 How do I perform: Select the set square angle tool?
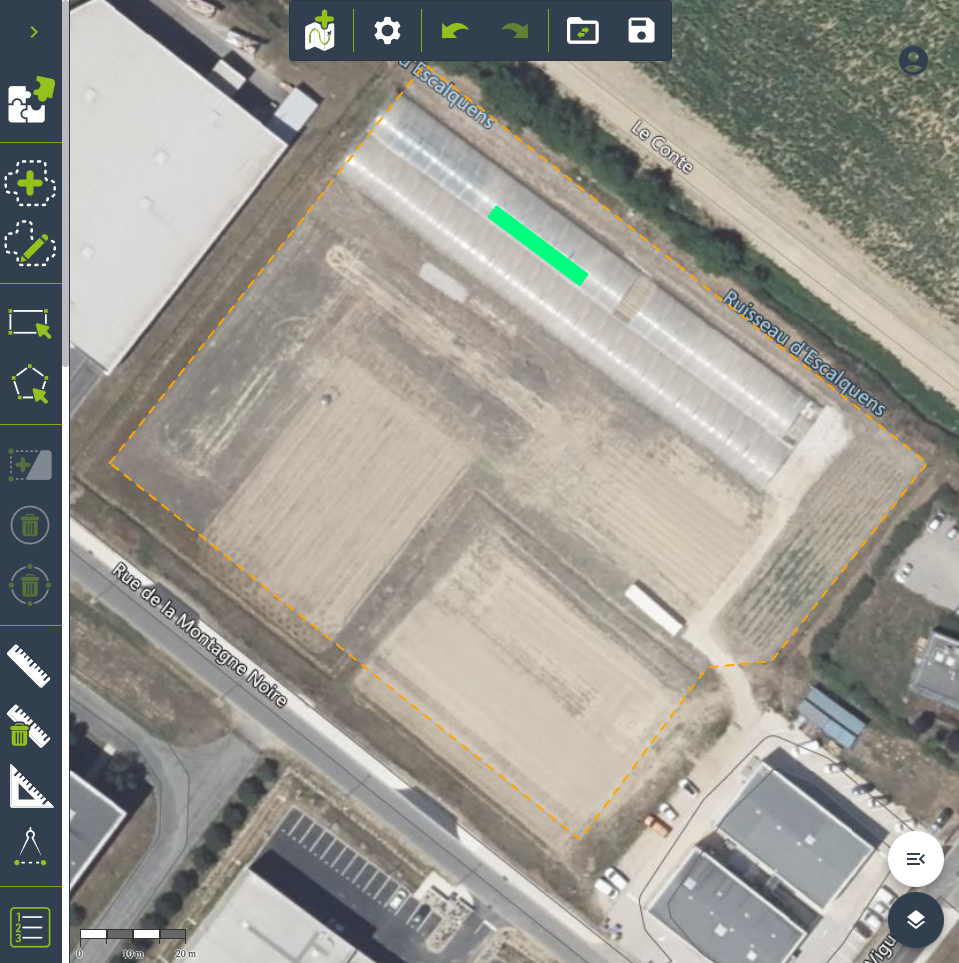30,786
